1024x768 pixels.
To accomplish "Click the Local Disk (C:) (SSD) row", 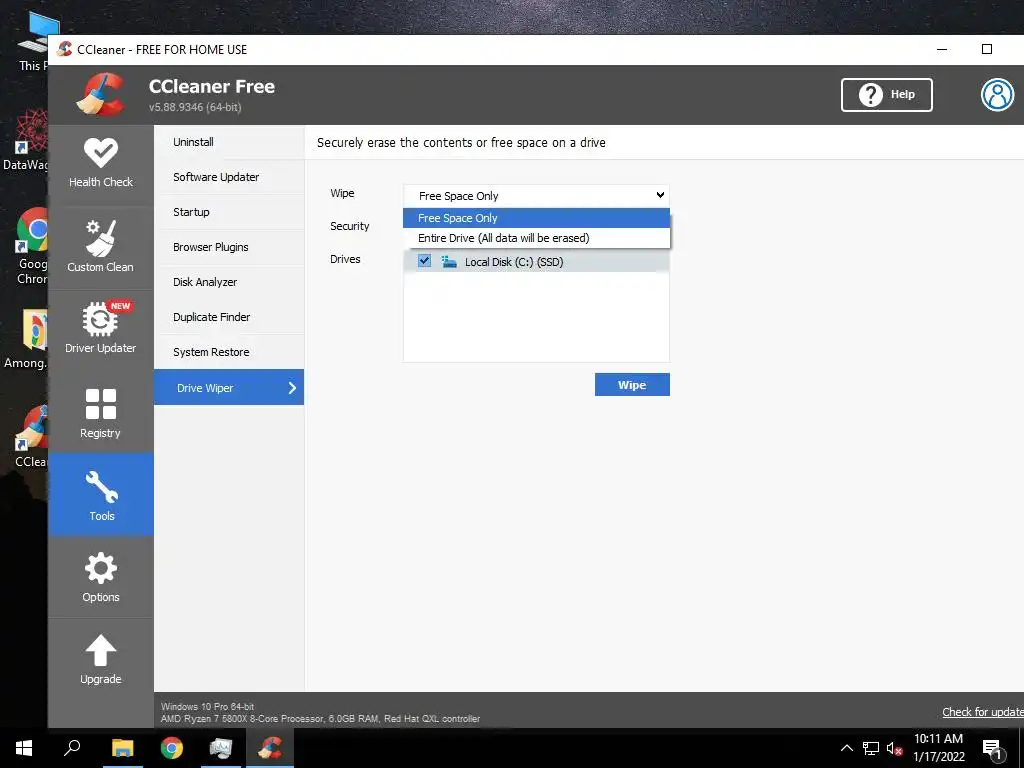I will pos(536,262).
